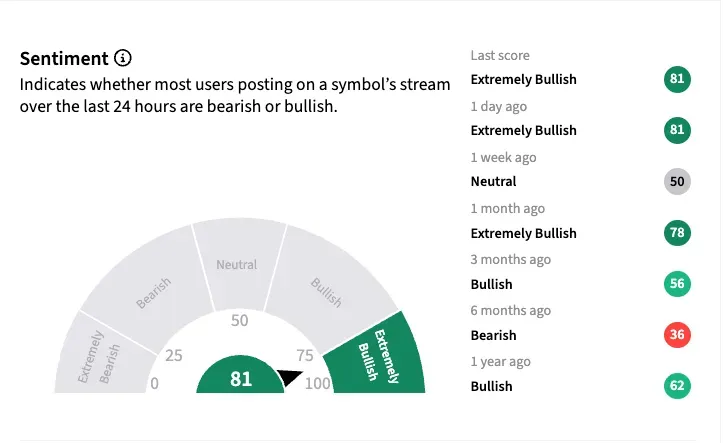
Task: Click the black gauge needle pointer
Action: click(x=289, y=379)
